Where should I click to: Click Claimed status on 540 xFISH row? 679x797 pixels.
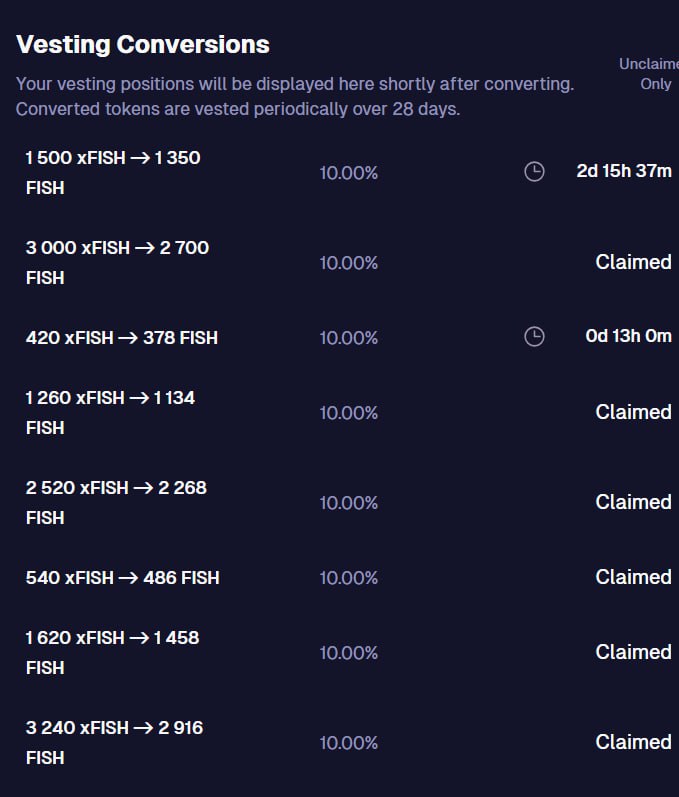coord(633,577)
